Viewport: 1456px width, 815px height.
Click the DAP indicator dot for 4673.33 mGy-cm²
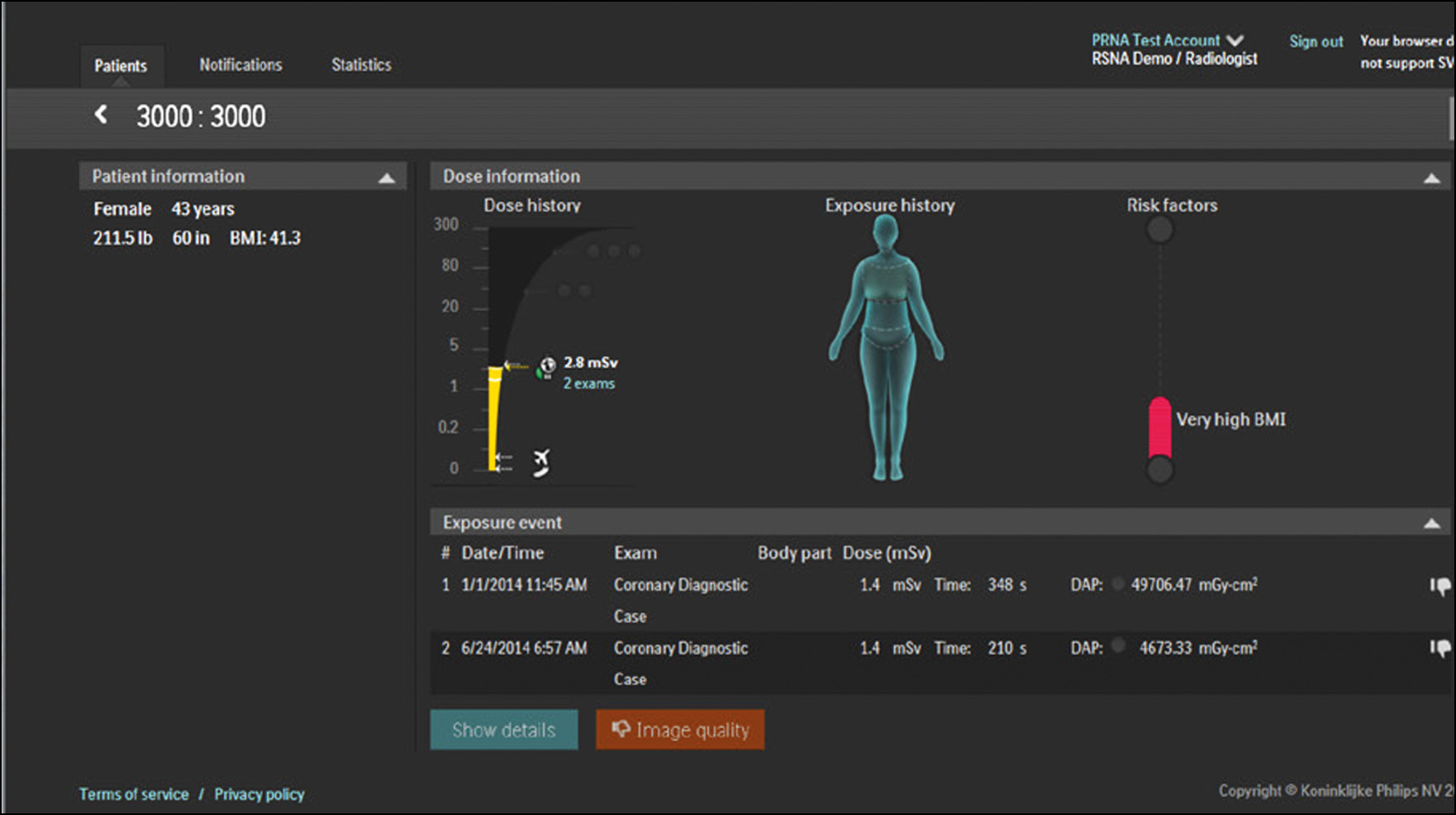click(1118, 646)
